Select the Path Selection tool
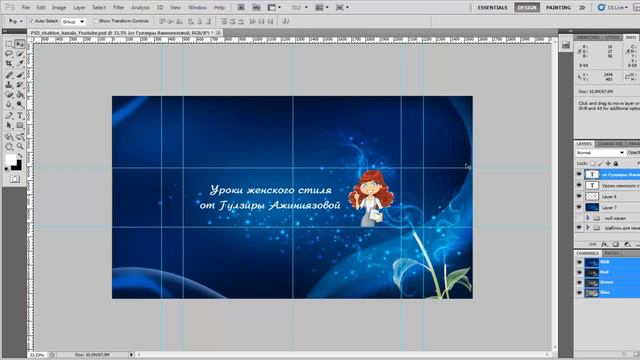The height and width of the screenshot is (360, 640). coord(9,126)
